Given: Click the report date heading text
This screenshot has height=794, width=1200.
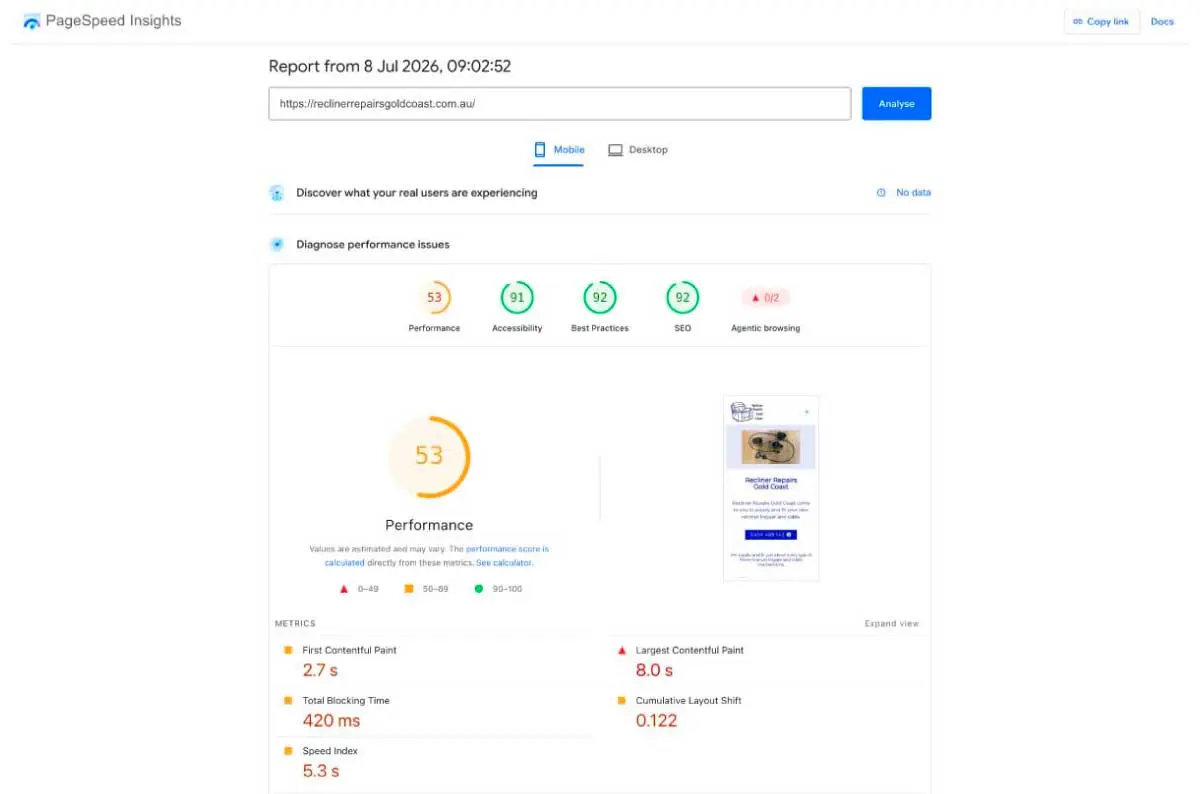Looking at the screenshot, I should click(390, 66).
